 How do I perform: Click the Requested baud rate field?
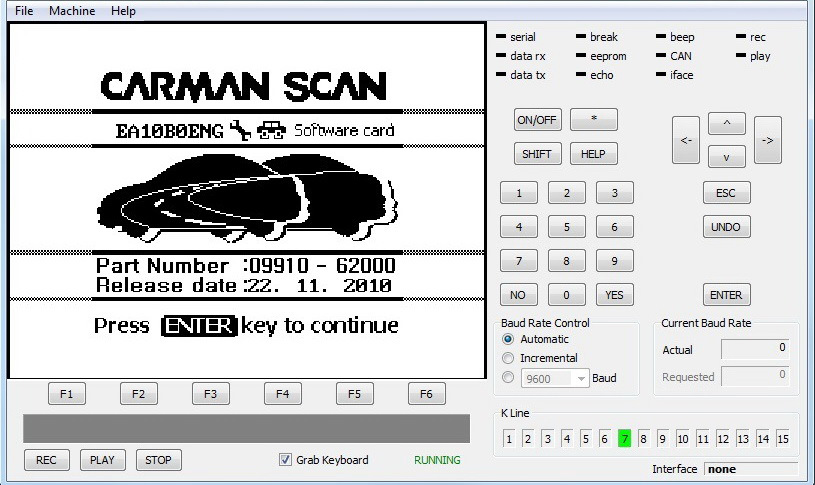[x=755, y=376]
